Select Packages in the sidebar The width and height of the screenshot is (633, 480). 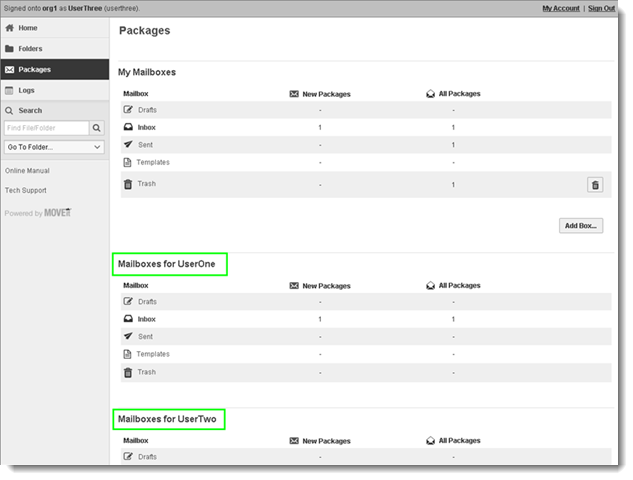(34, 69)
